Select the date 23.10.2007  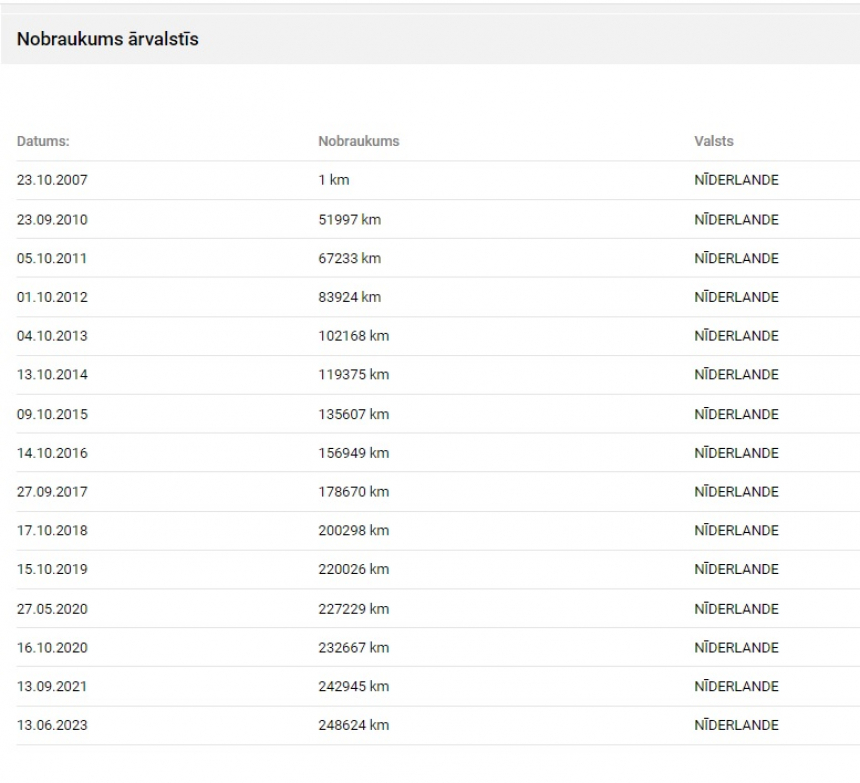coord(52,180)
